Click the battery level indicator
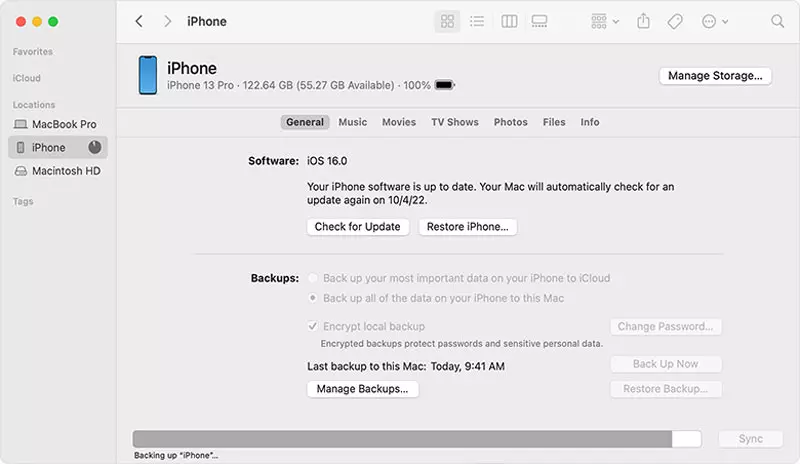The width and height of the screenshot is (800, 464). point(444,85)
